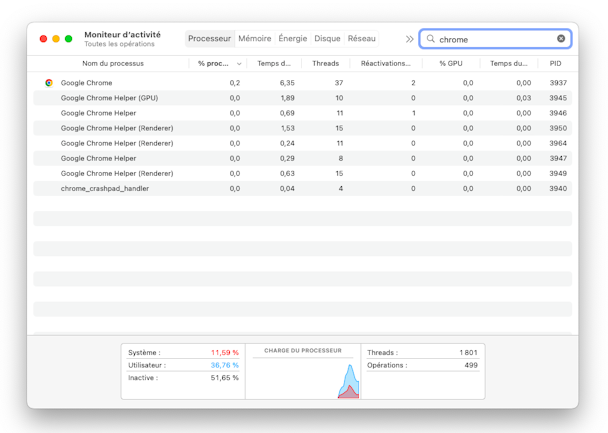Screen dimensions: 608x433
Task: Click the Inactive 51,65 % value
Action: coord(225,378)
